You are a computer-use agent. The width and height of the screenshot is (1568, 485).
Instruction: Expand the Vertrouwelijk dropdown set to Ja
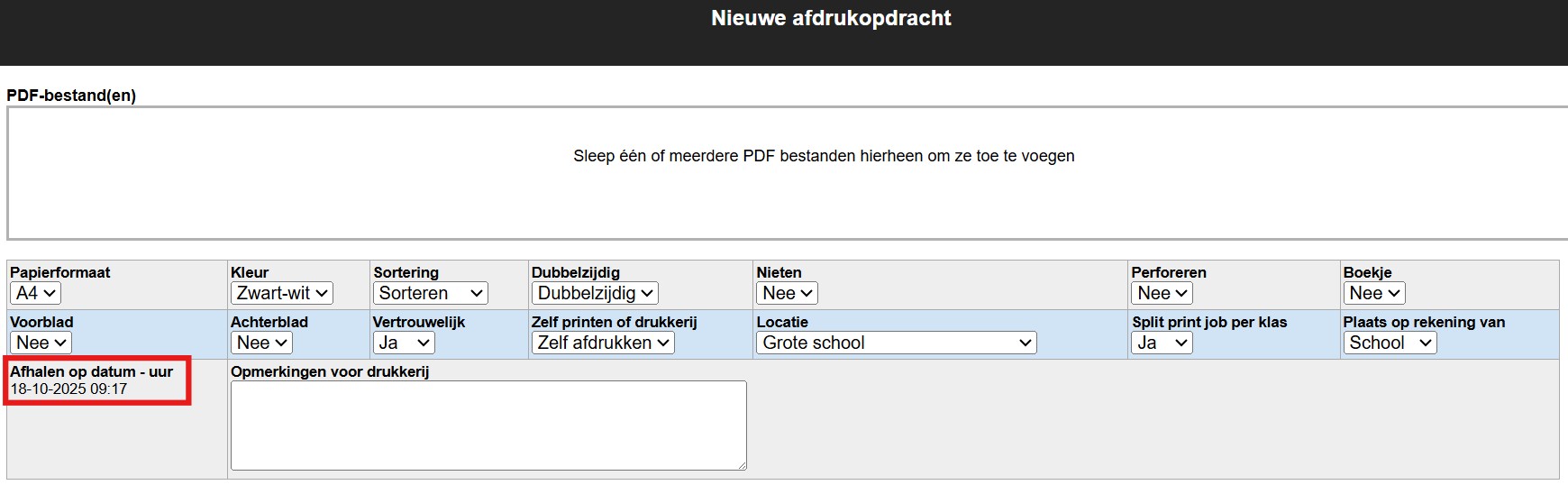pos(404,343)
